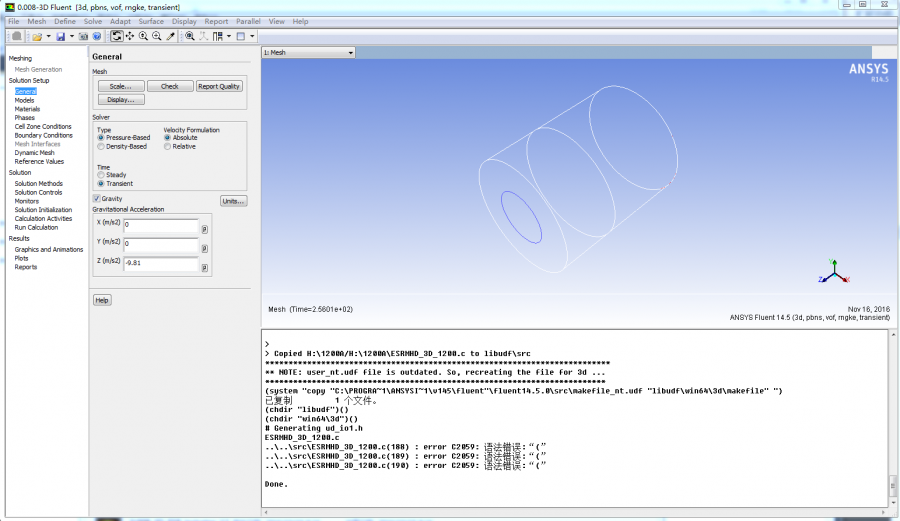Click the Z (m/s2) gravity input field

point(161,263)
